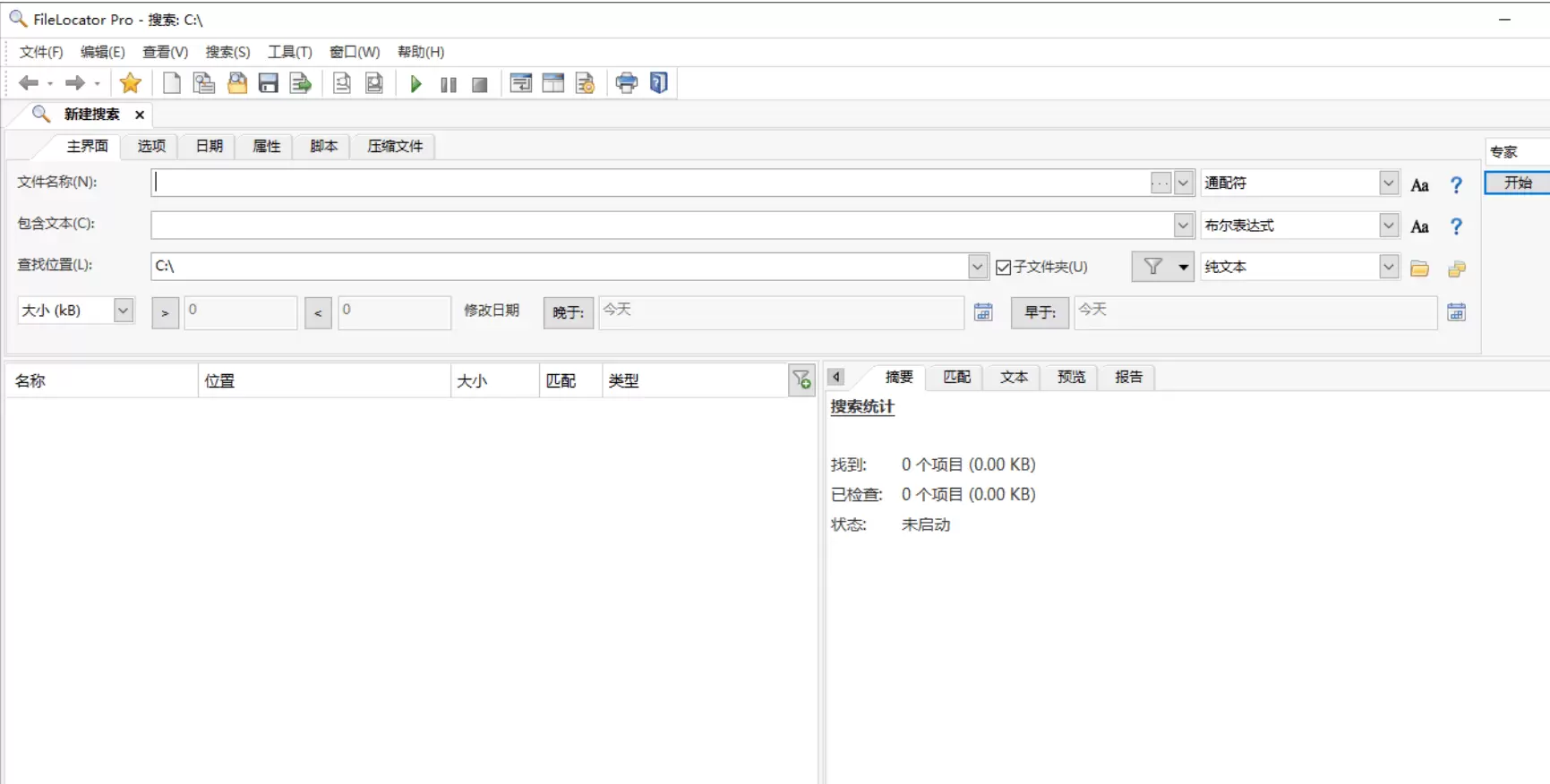Image resolution: width=1550 pixels, height=784 pixels.
Task: Switch to the 匹配 results tab
Action: coord(956,377)
